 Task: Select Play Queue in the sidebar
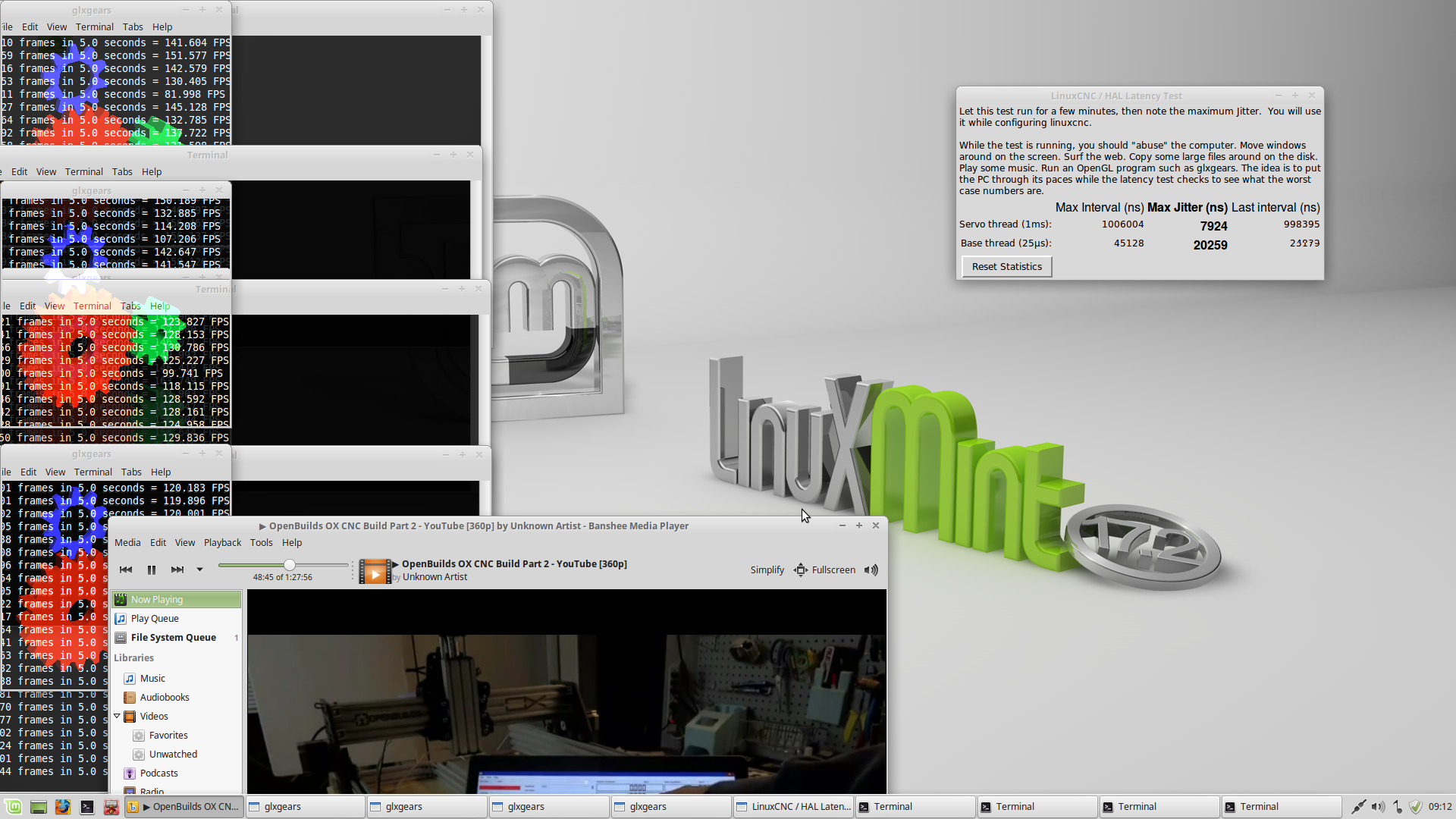point(177,619)
